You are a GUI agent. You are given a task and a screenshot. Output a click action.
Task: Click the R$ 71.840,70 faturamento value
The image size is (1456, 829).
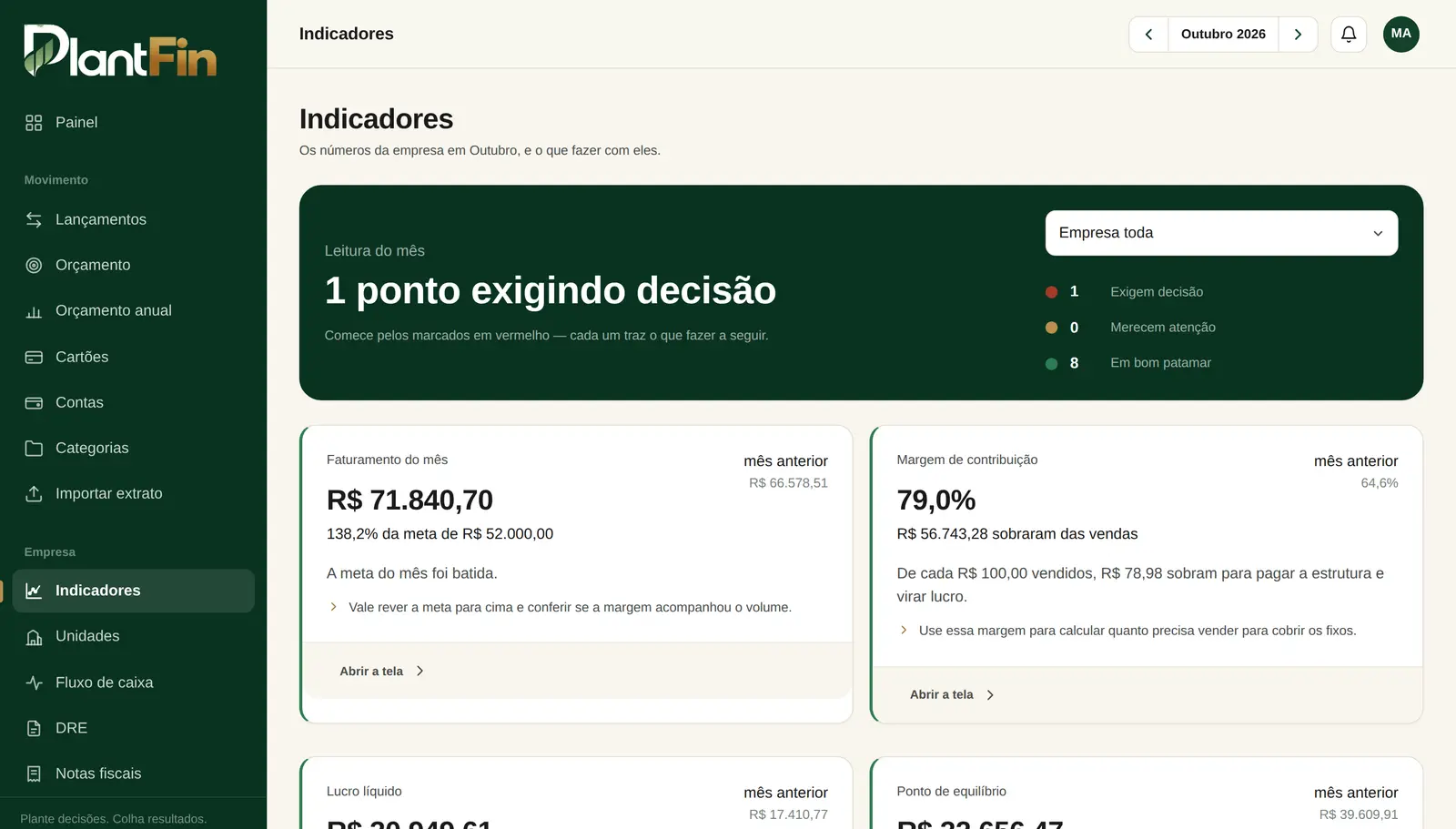point(409,500)
